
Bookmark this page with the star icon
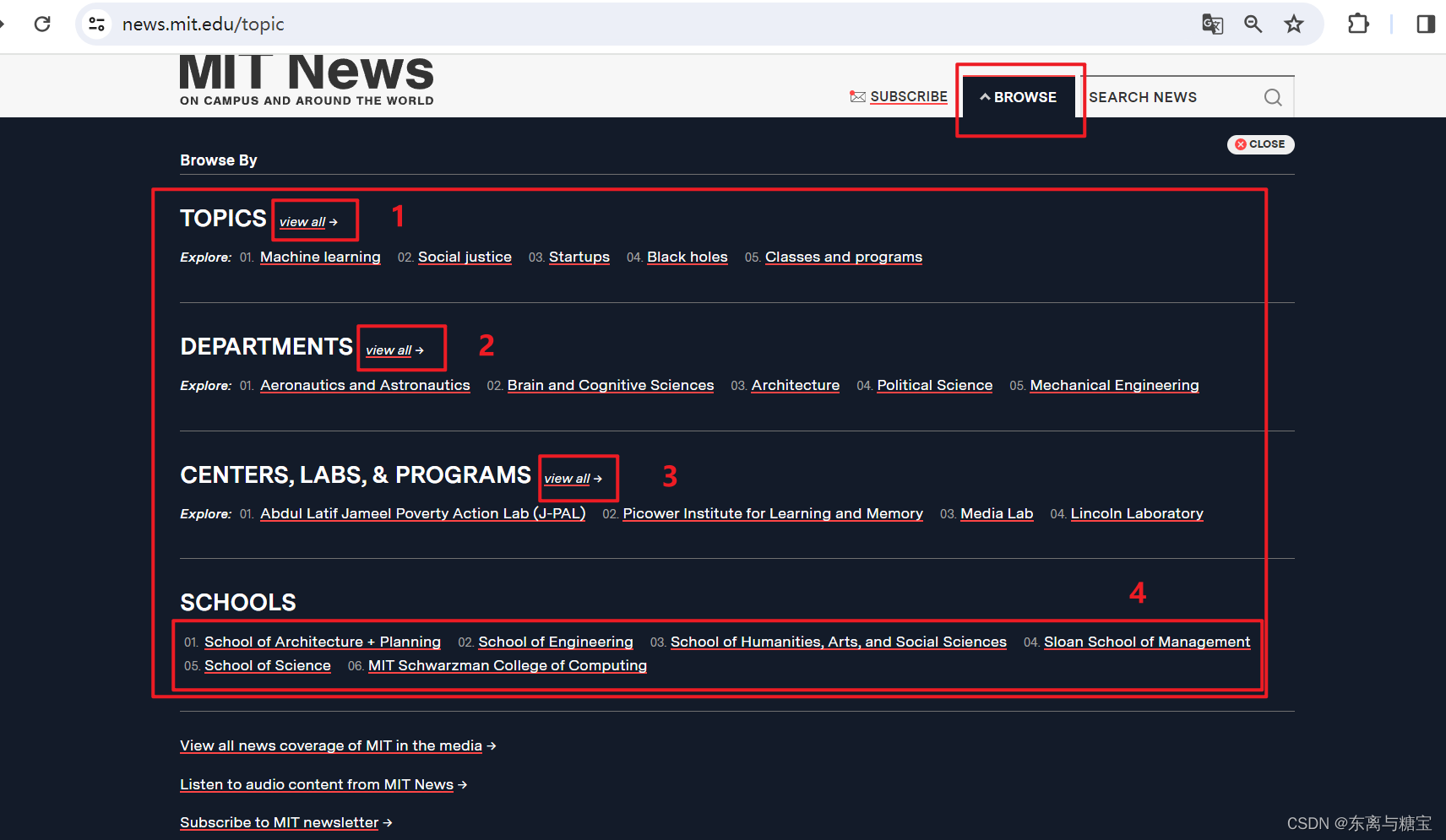(1294, 24)
